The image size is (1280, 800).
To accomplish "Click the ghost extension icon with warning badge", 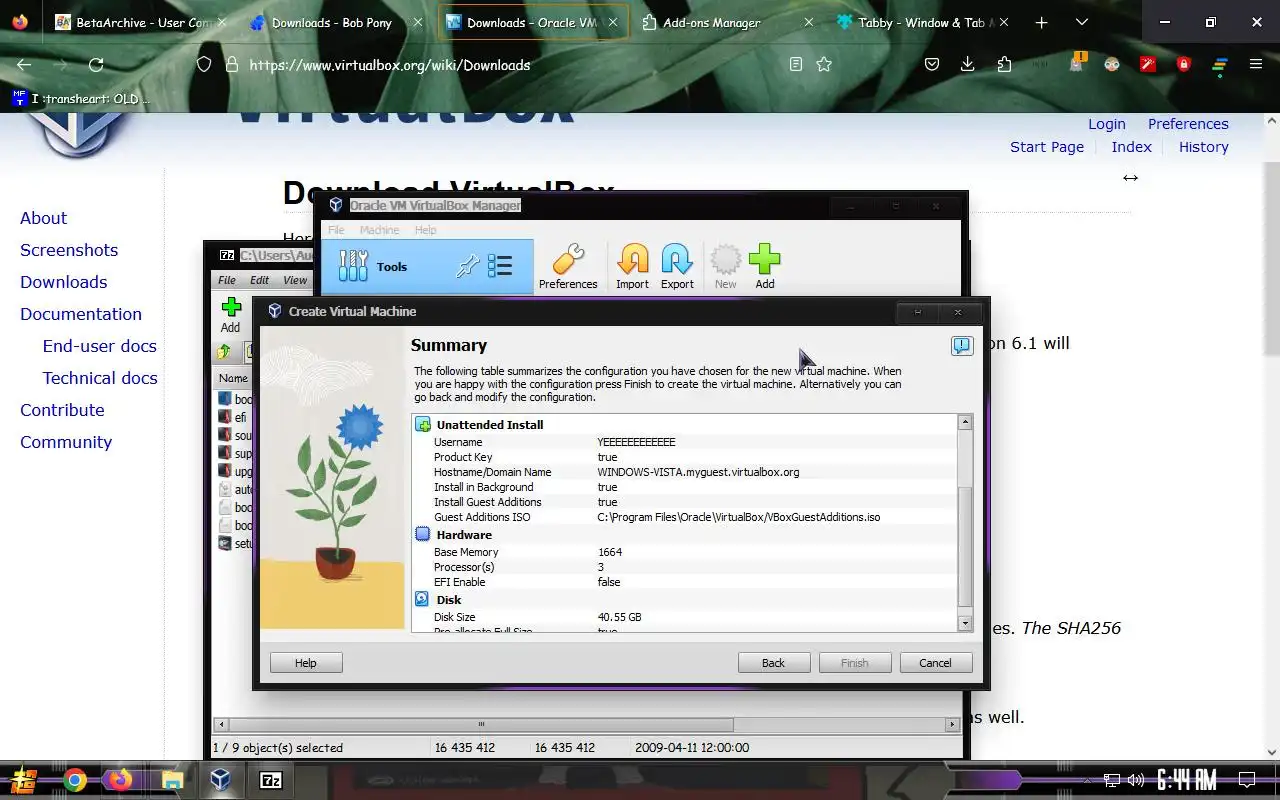I will click(1077, 63).
